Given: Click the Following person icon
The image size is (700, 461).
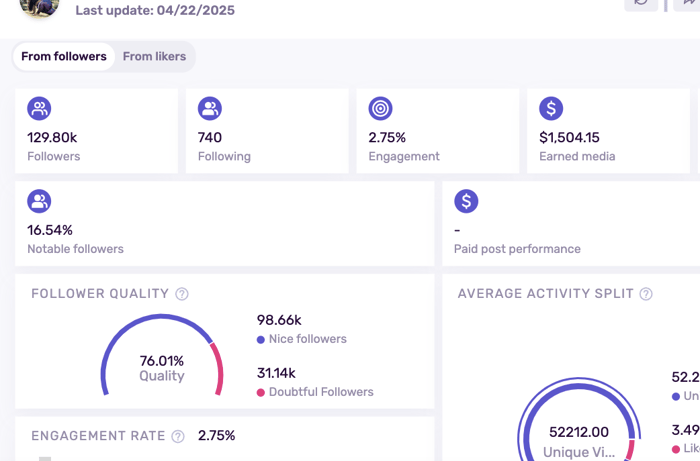Looking at the screenshot, I should tap(210, 108).
